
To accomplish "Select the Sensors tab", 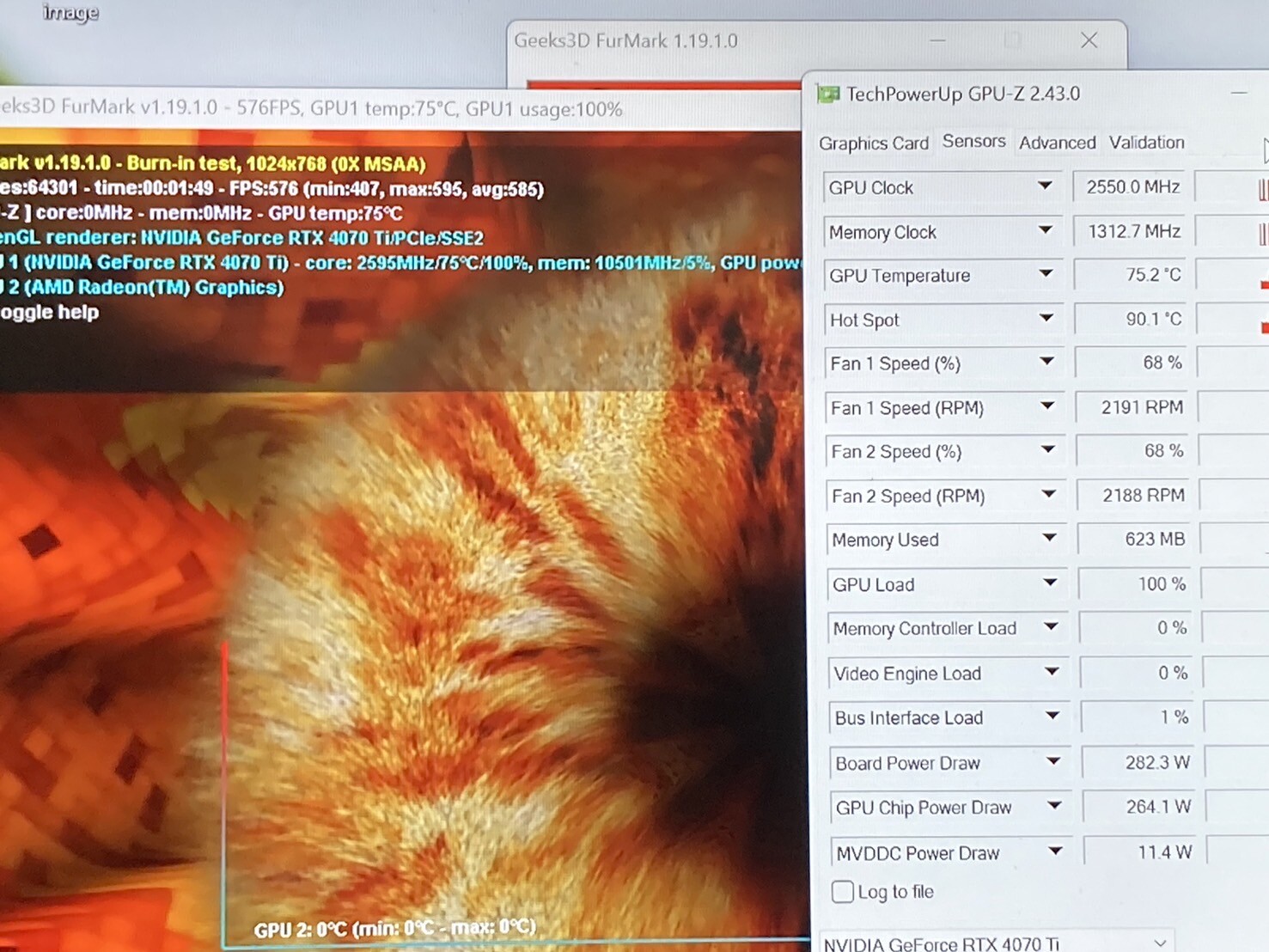I will (973, 142).
